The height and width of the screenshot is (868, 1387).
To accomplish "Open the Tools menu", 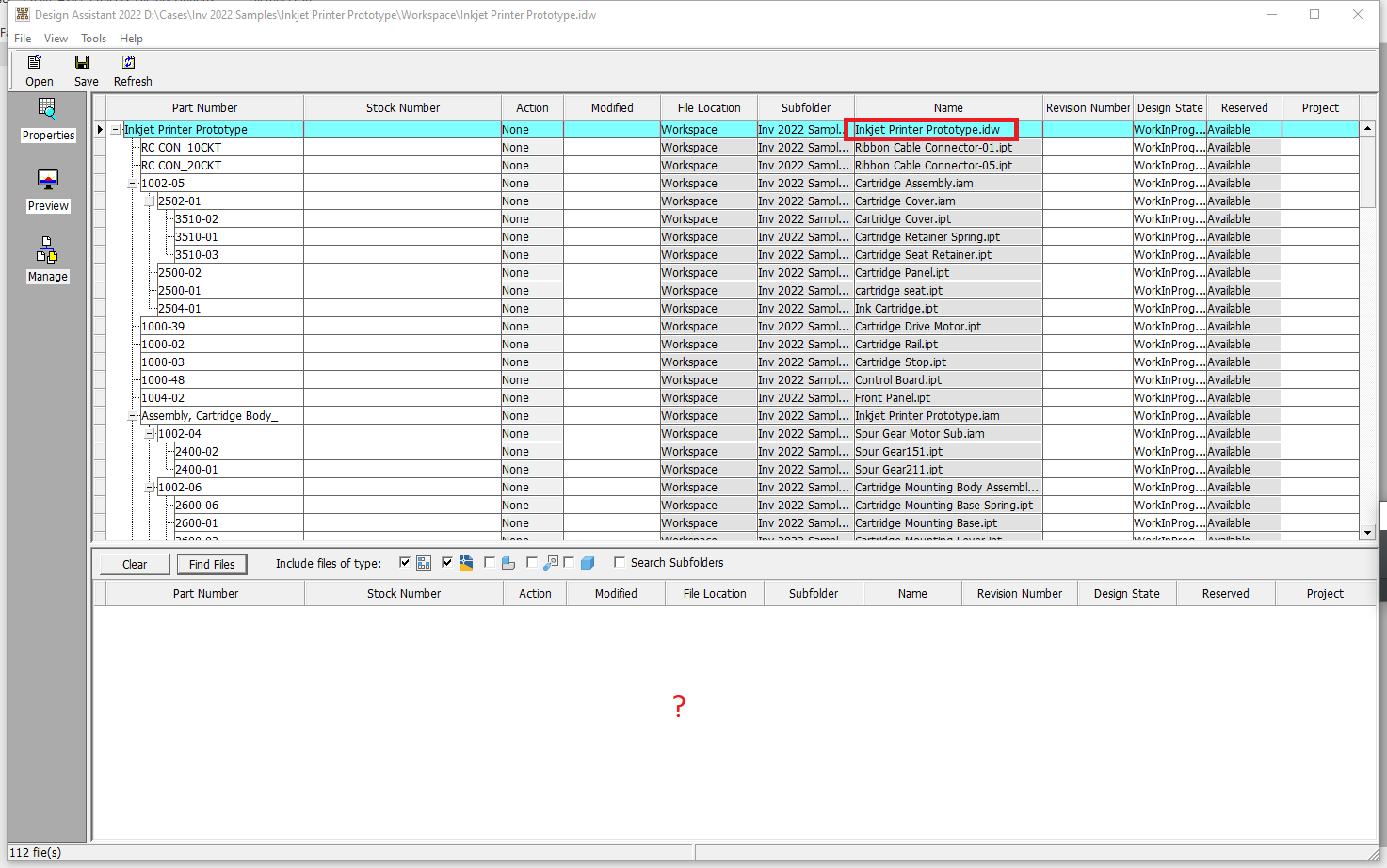I will tap(93, 39).
